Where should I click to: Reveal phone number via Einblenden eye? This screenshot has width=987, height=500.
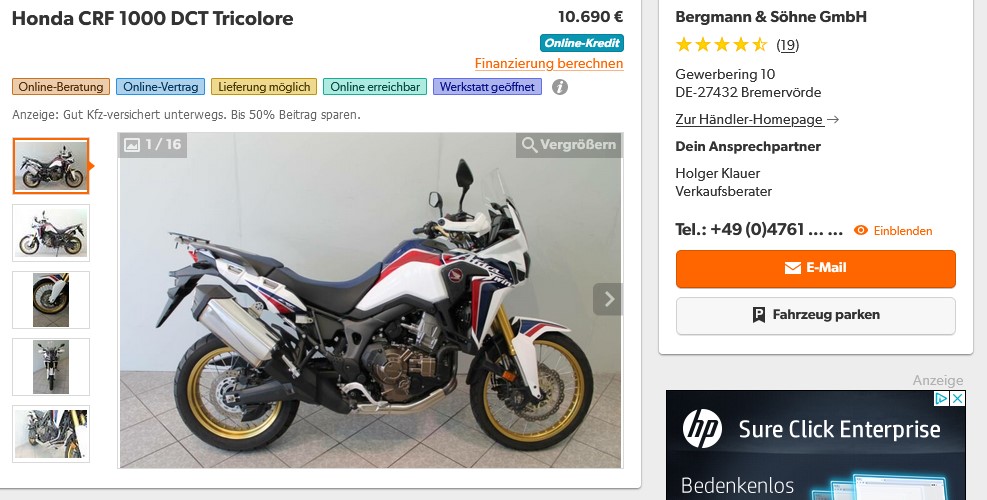coord(893,230)
